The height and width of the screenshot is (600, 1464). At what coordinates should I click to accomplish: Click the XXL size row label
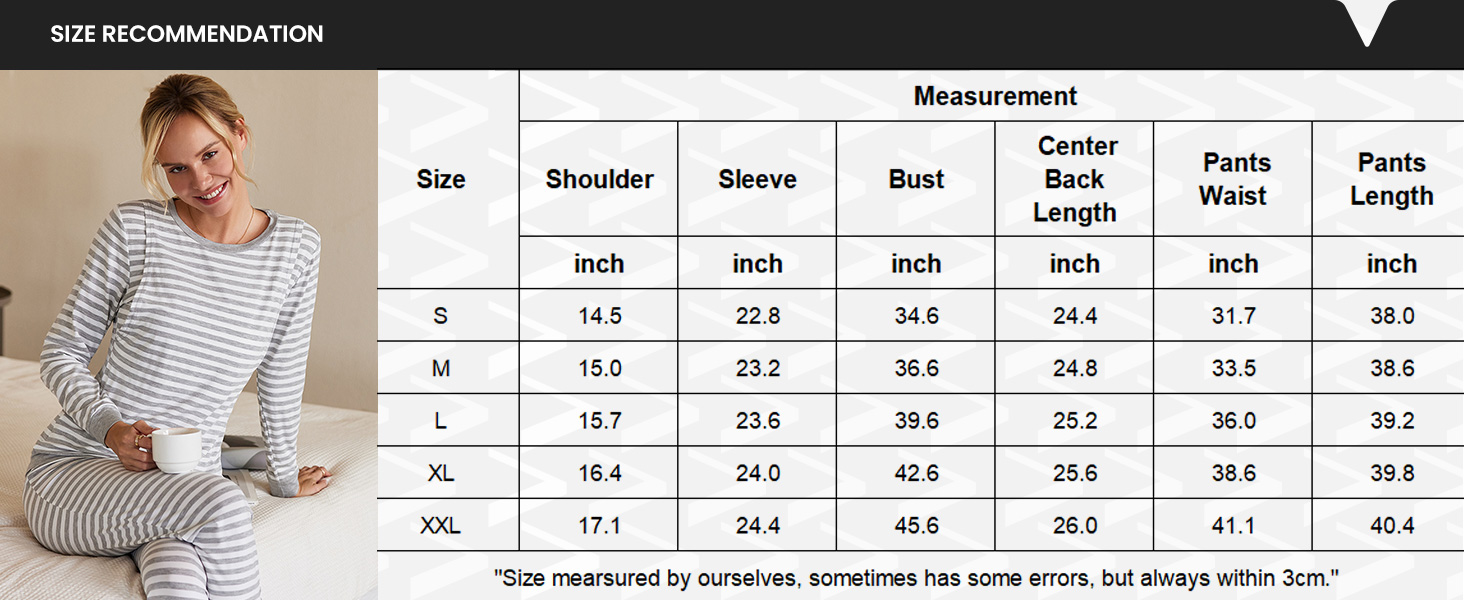click(x=441, y=526)
